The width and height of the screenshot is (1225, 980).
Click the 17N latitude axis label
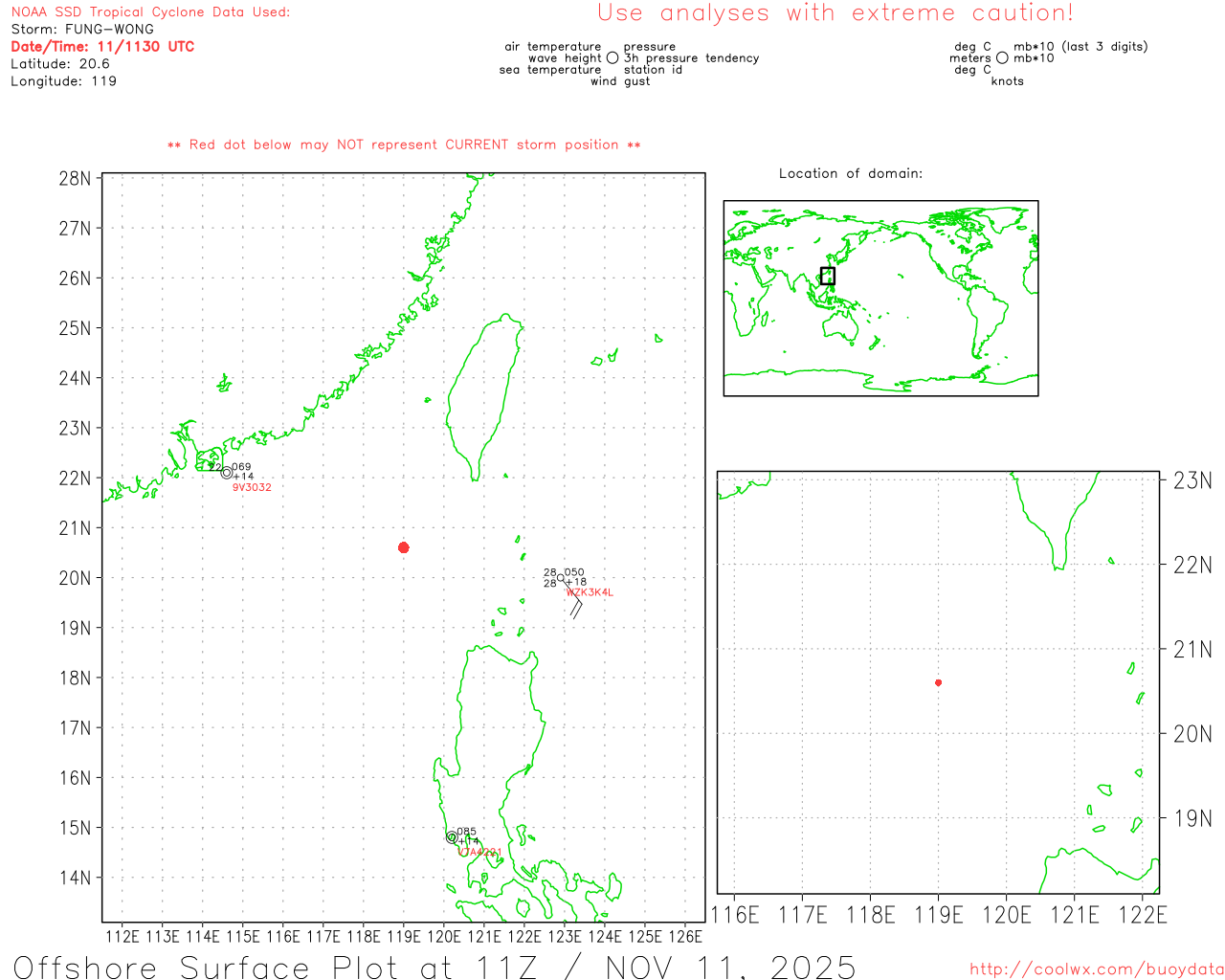click(x=75, y=728)
